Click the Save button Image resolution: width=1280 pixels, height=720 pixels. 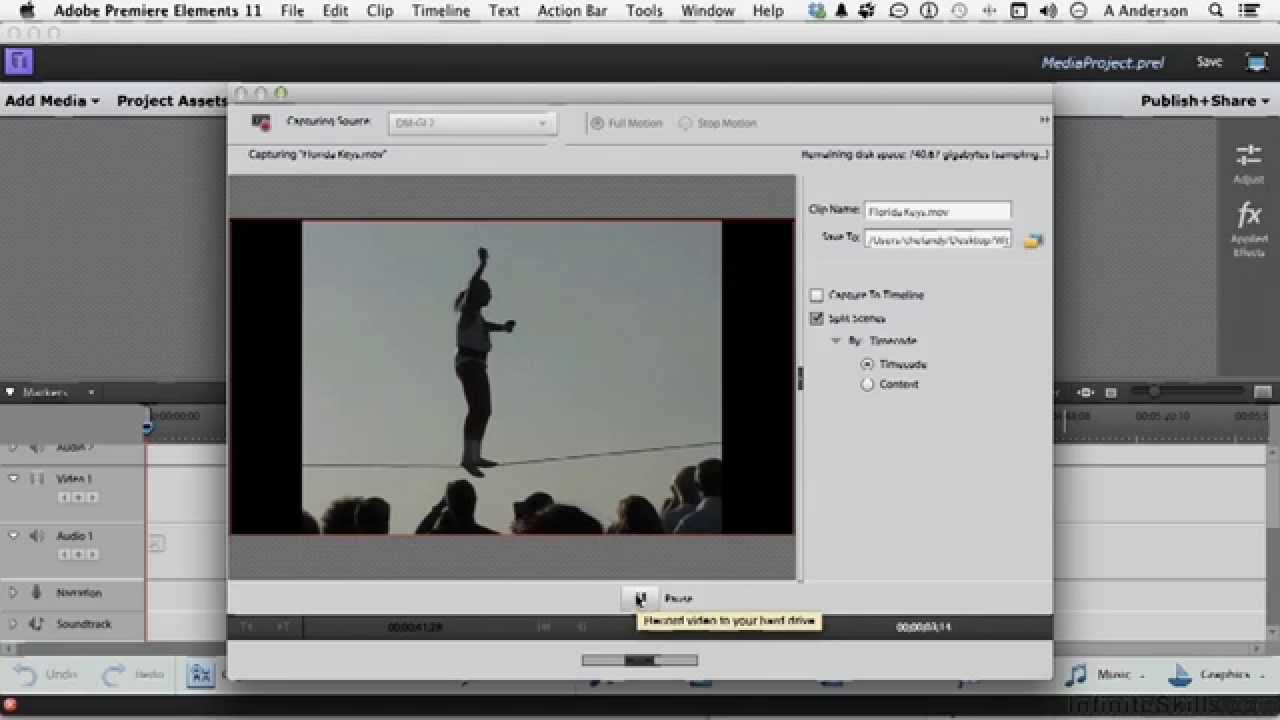pyautogui.click(x=1209, y=62)
